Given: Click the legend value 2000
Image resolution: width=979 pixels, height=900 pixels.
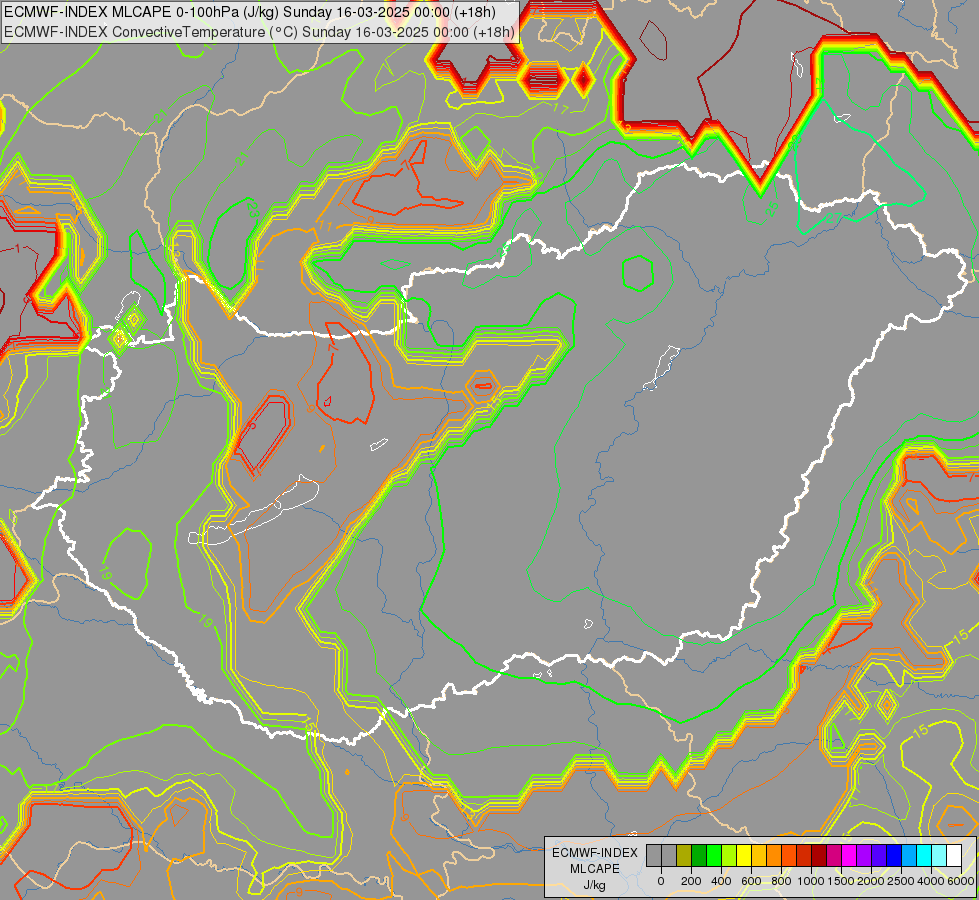Looking at the screenshot, I should (871, 881).
